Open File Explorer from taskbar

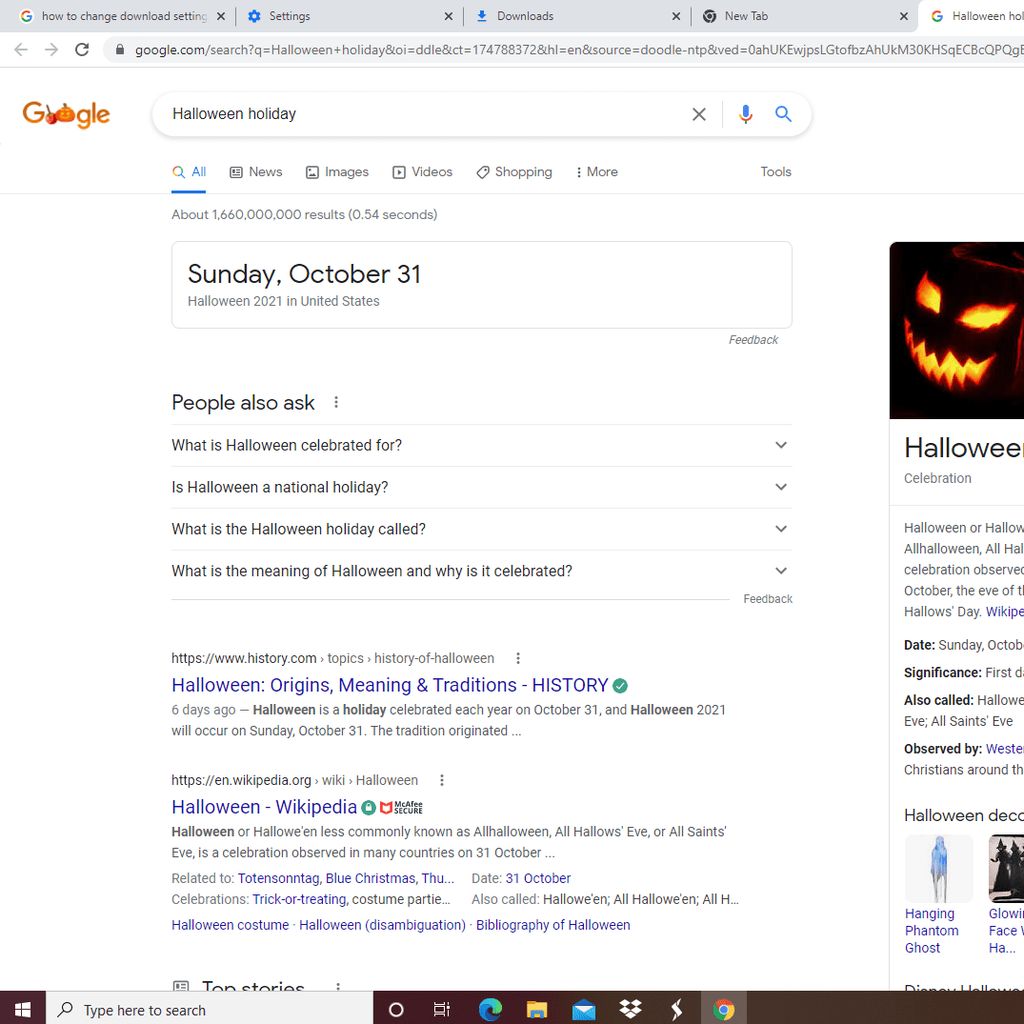[536, 1010]
